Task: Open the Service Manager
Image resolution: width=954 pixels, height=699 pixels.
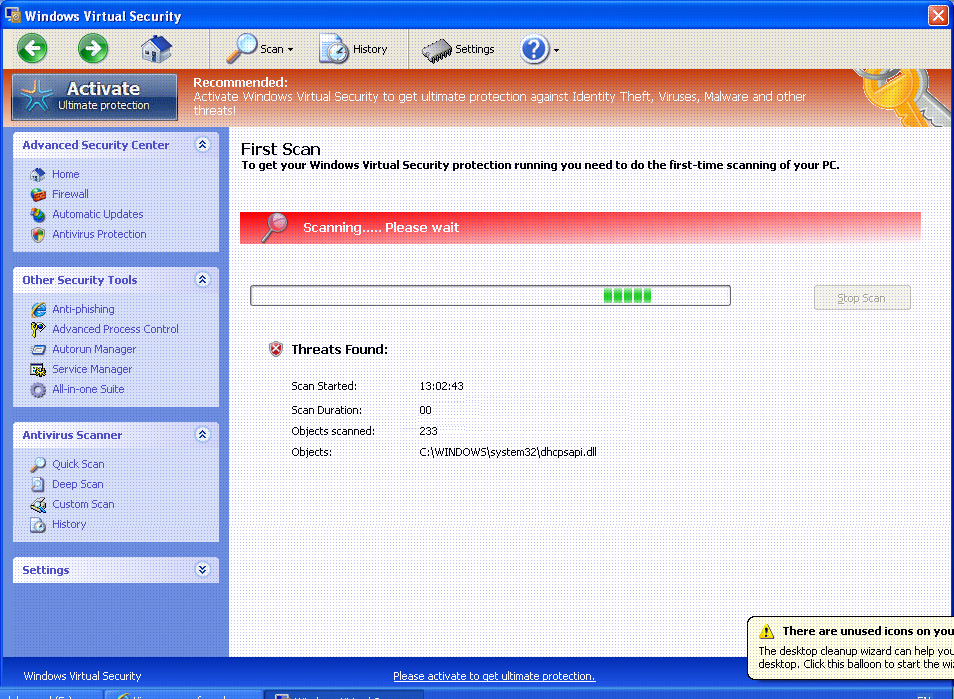Action: click(91, 369)
